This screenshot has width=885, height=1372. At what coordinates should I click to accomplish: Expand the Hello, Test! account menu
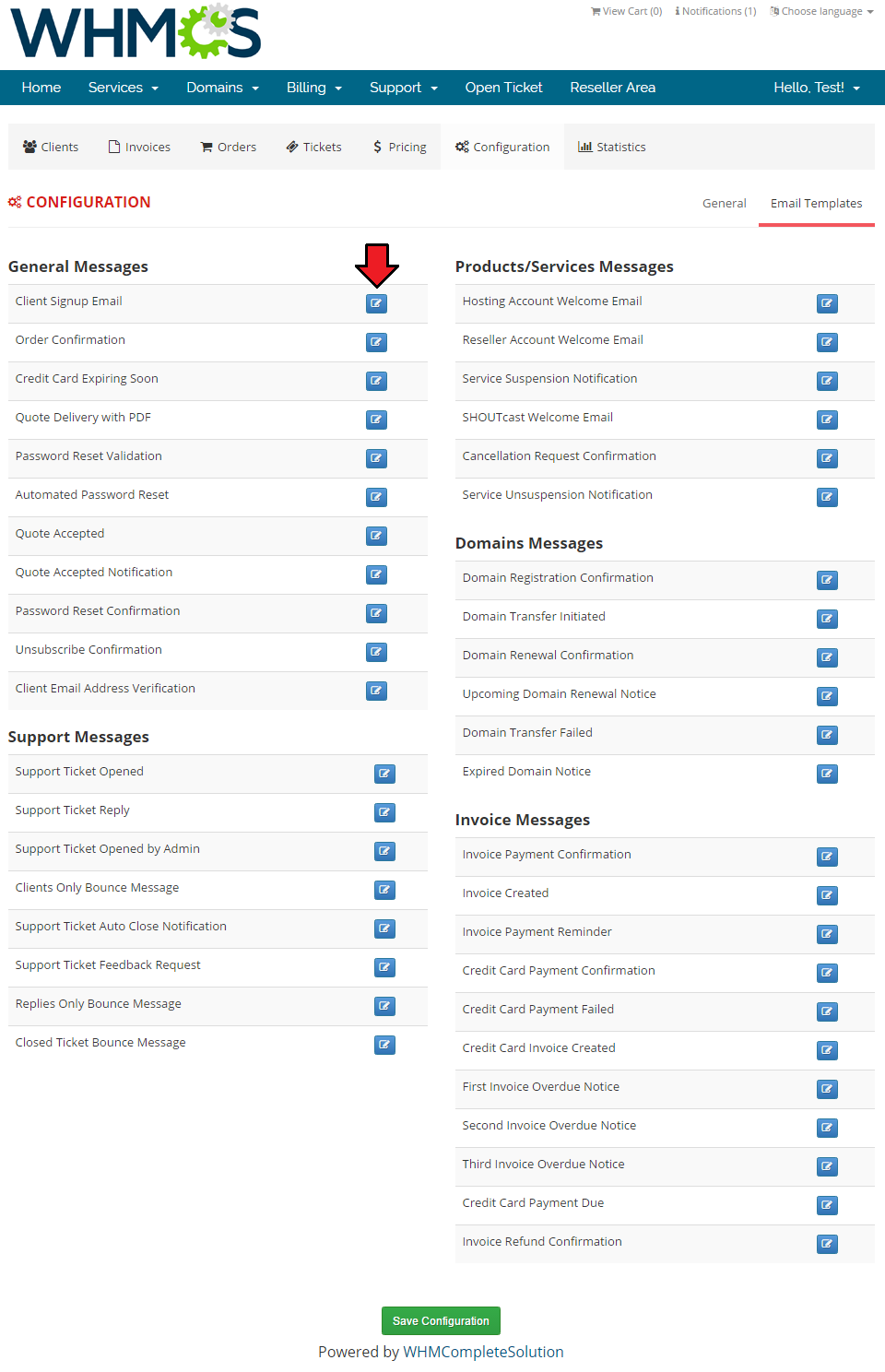[x=817, y=88]
